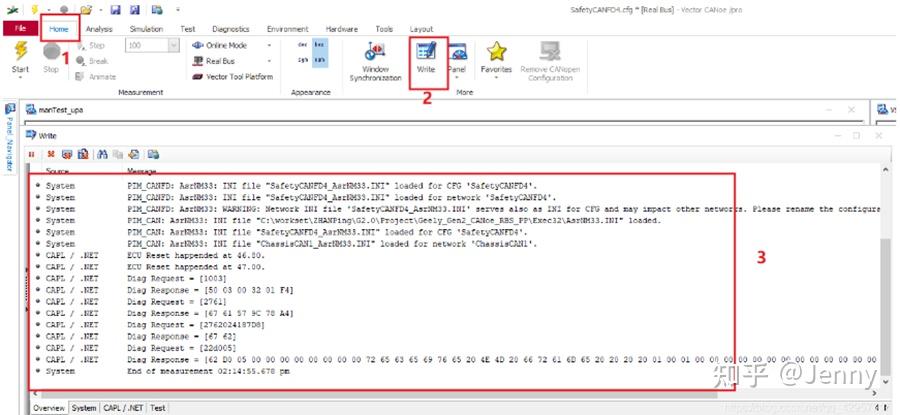Select the 'ECU Reset happended at 46.80.' row
The image size is (900, 415).
[x=456, y=255]
